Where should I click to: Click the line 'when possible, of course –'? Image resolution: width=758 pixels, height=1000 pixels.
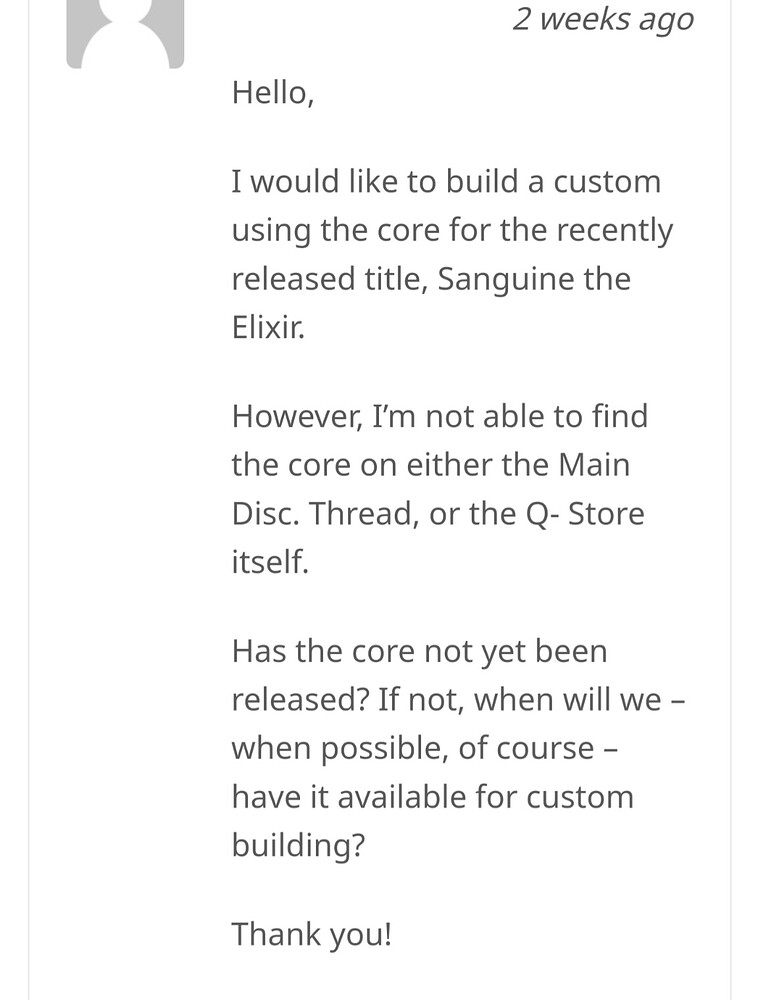pos(425,749)
